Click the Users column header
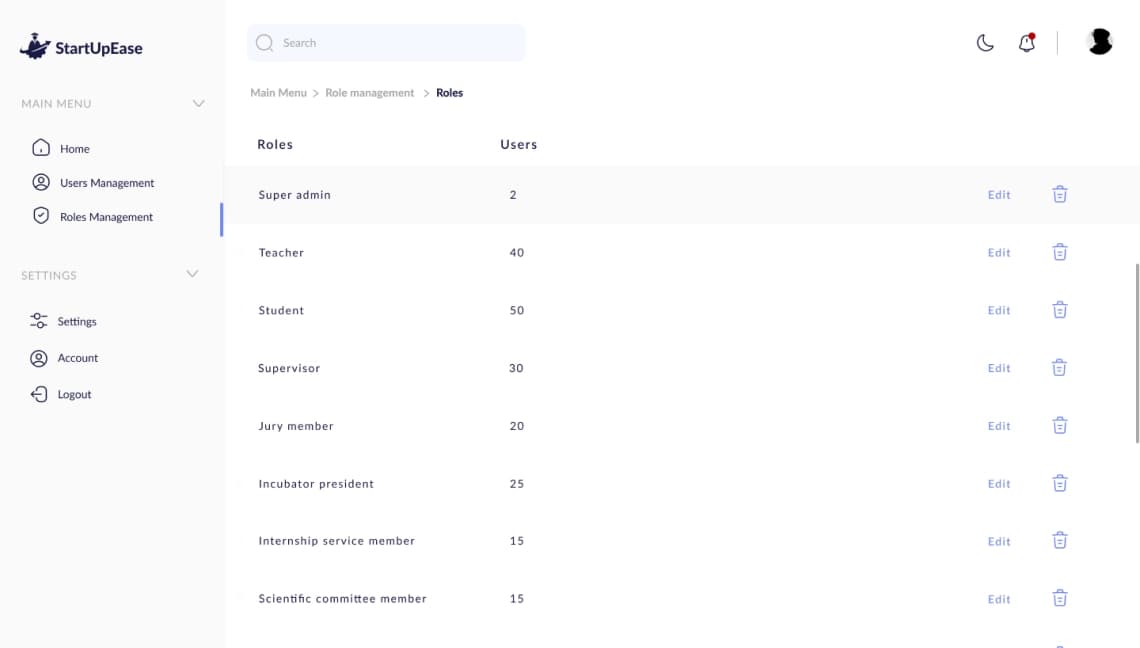1140x648 pixels. coord(518,144)
